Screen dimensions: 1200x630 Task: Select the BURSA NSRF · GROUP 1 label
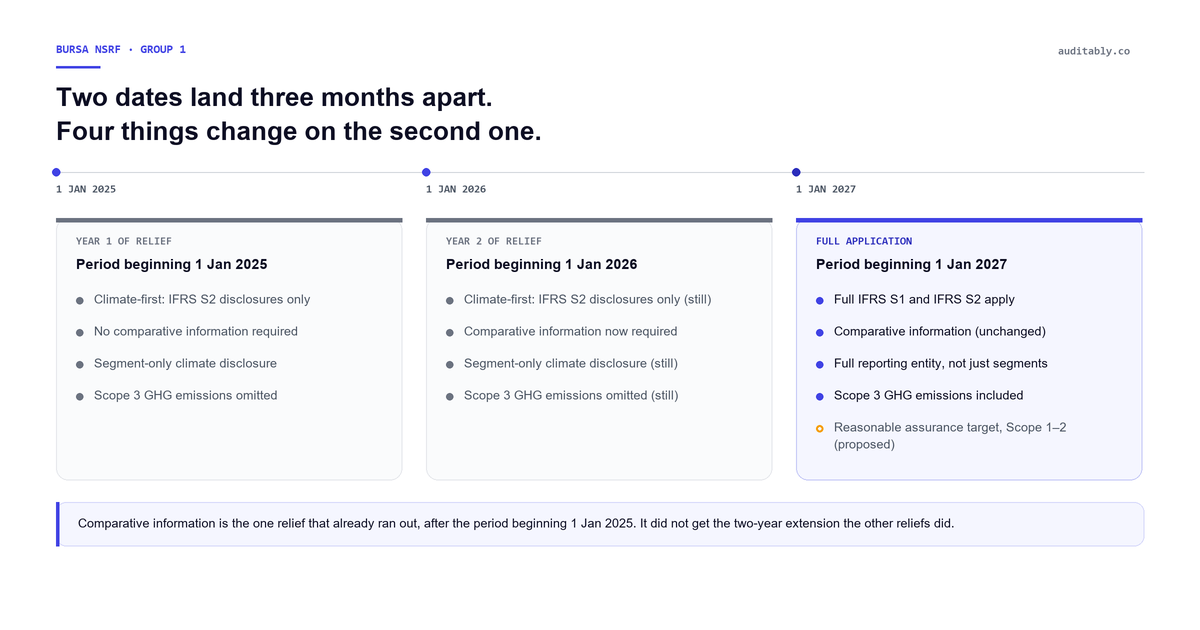[x=121, y=49]
